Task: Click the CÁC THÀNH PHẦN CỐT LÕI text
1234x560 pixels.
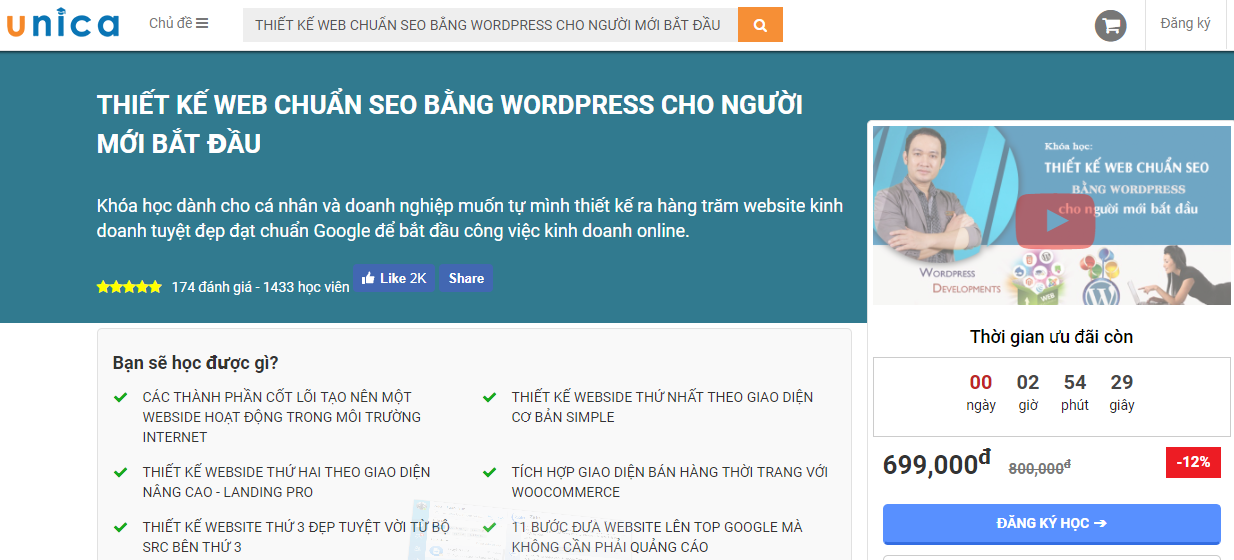Action: 282,417
